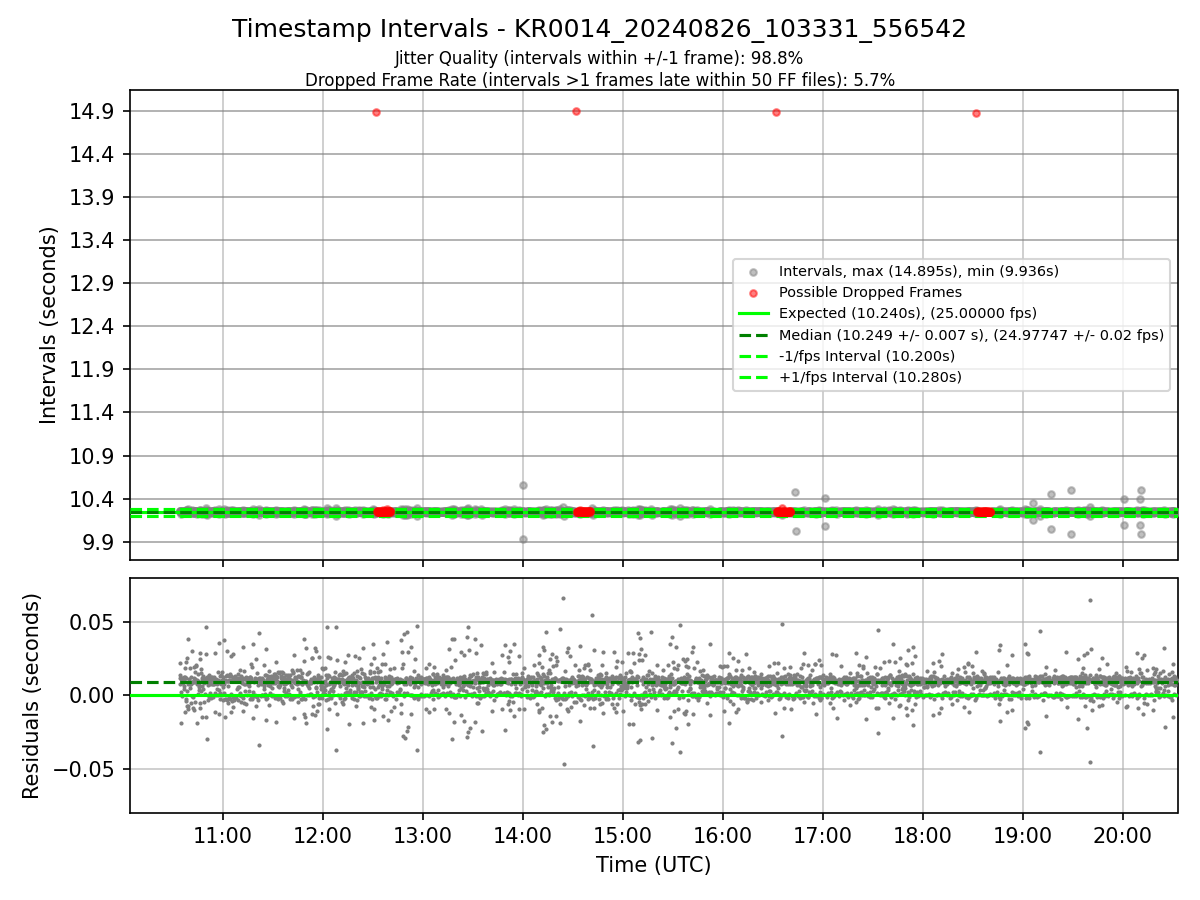
Task: Click the red dropped-frame point near 12:30 at 14.9
Action: (376, 112)
